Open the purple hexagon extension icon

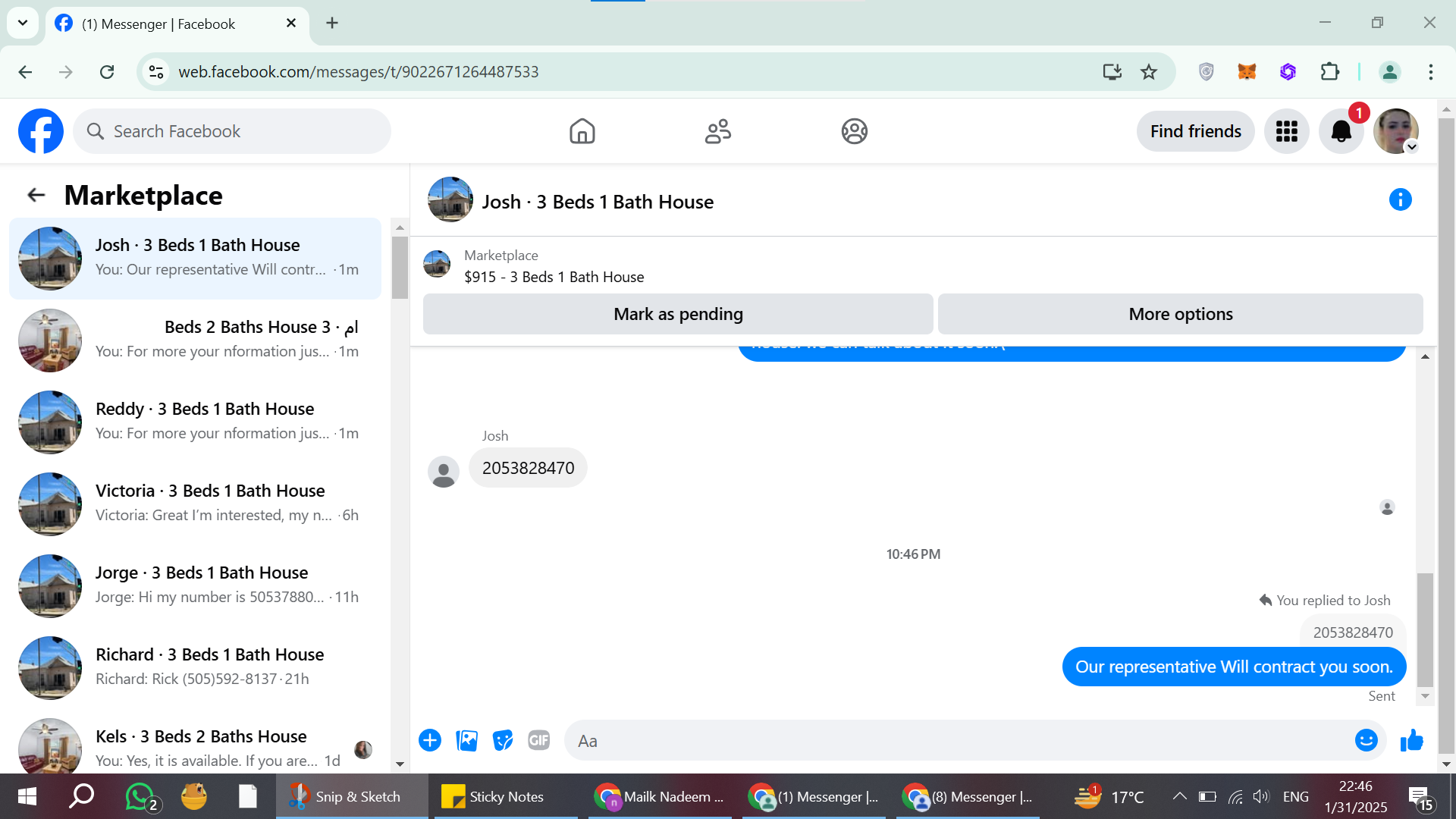pos(1288,72)
